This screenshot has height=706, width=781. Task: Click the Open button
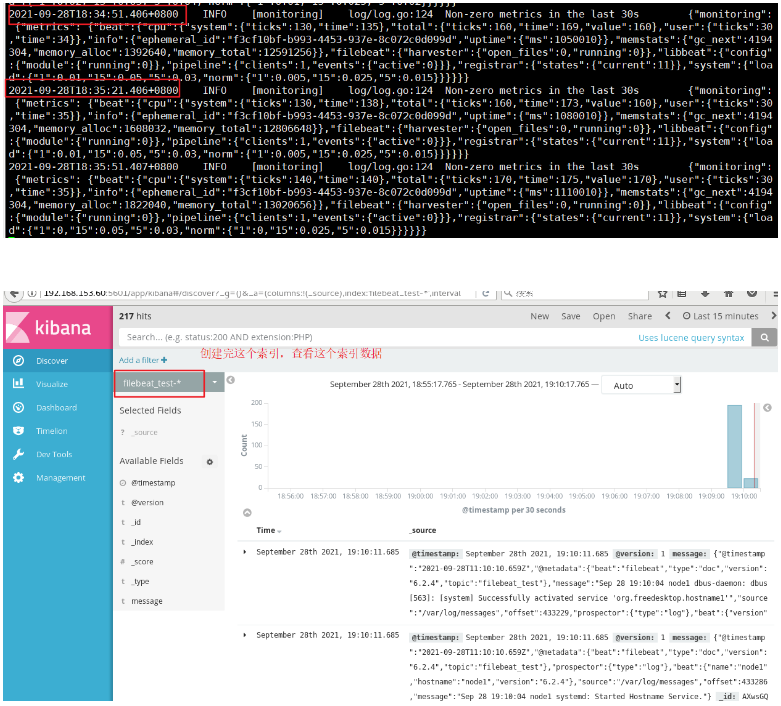(604, 316)
